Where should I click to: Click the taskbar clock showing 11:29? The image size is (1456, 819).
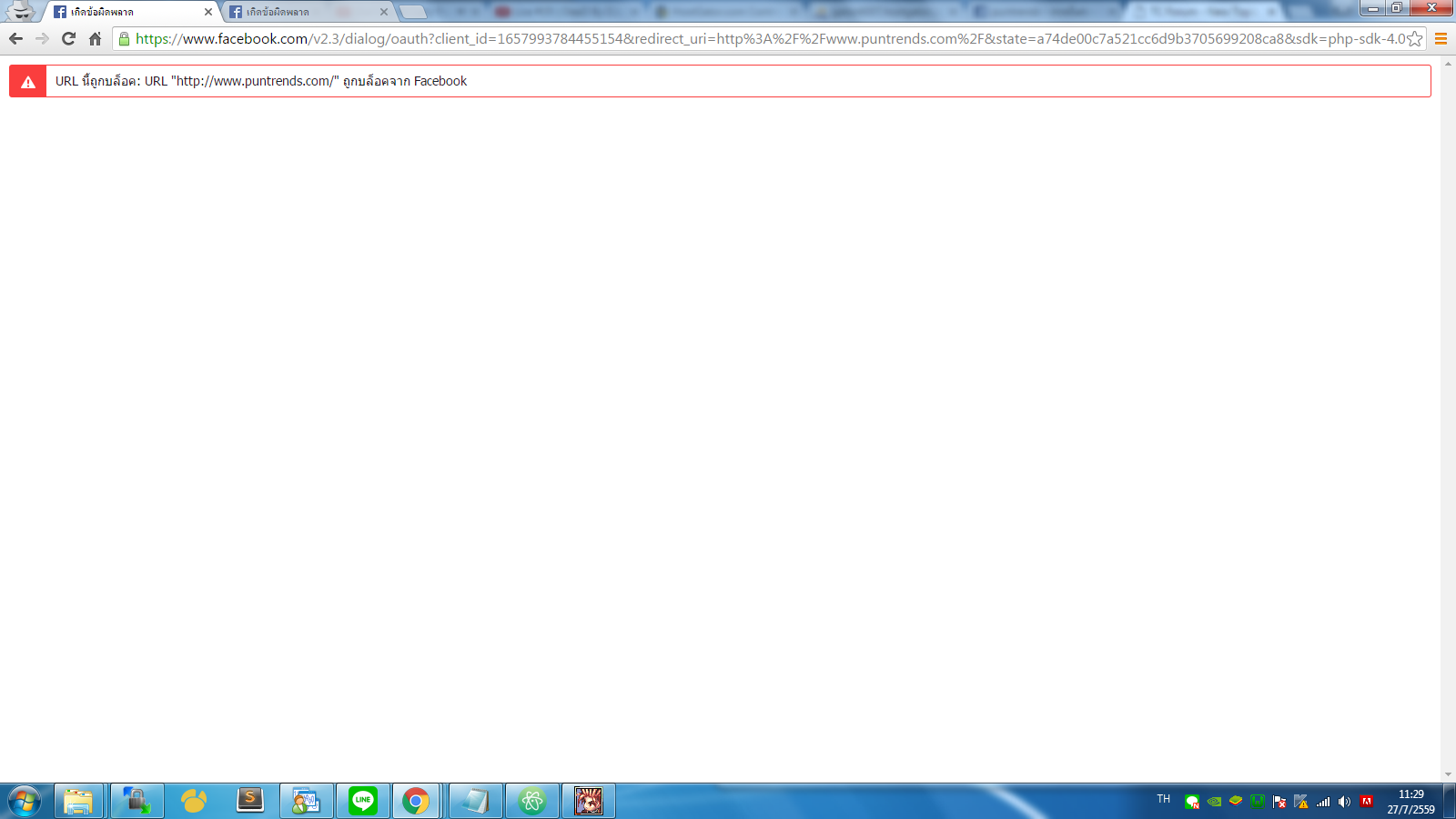(x=1410, y=802)
